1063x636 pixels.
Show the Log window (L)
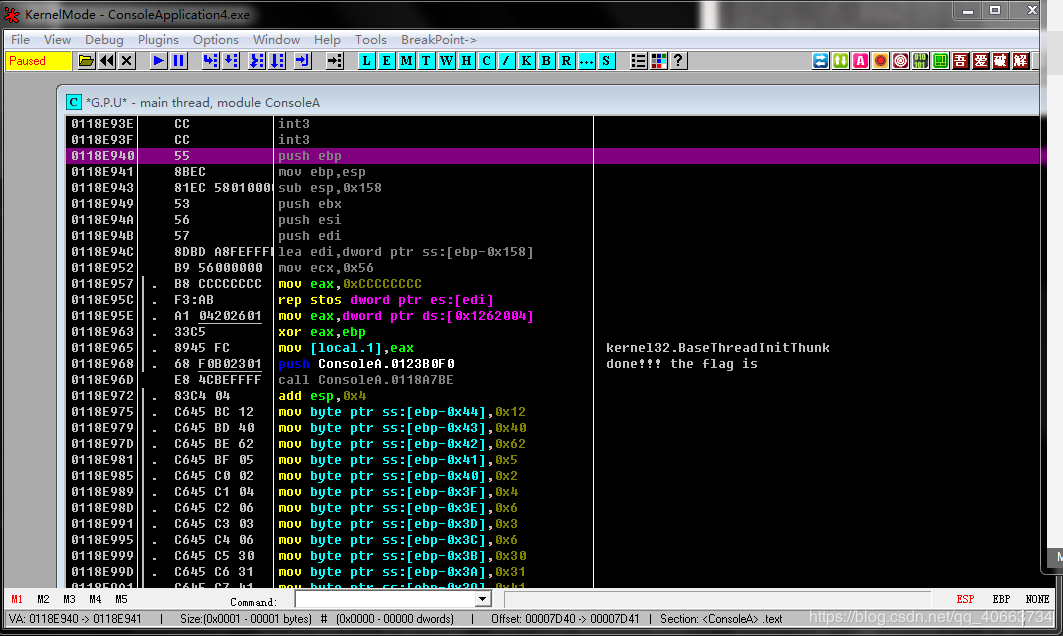tap(367, 61)
